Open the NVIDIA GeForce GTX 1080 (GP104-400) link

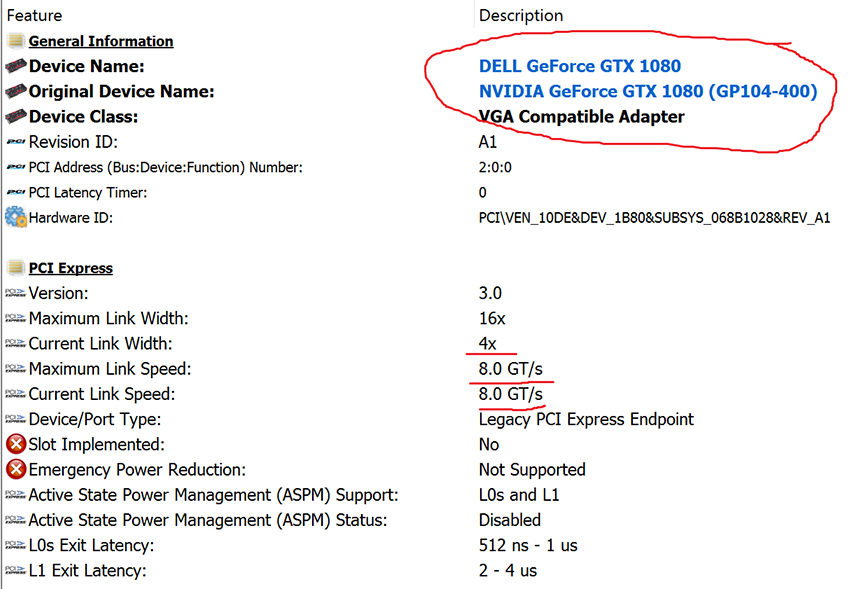tap(648, 91)
